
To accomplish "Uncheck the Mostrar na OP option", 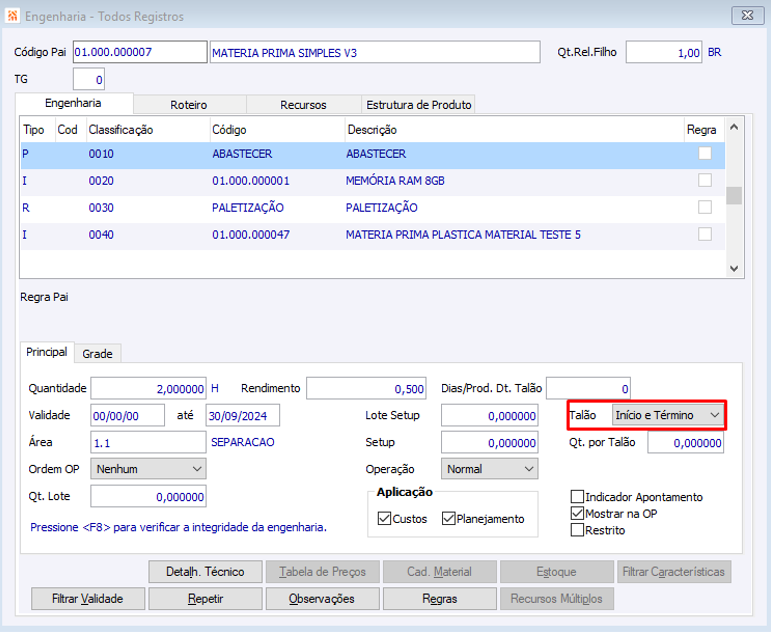I will tap(578, 513).
